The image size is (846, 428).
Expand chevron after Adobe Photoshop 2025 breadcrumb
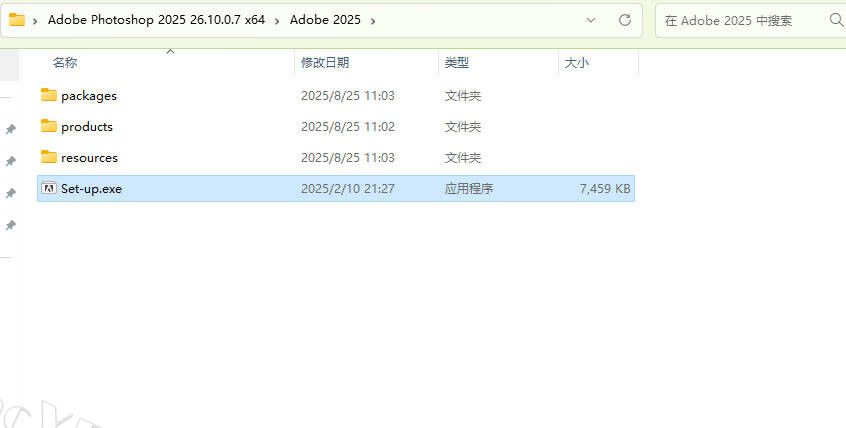pyautogui.click(x=277, y=21)
